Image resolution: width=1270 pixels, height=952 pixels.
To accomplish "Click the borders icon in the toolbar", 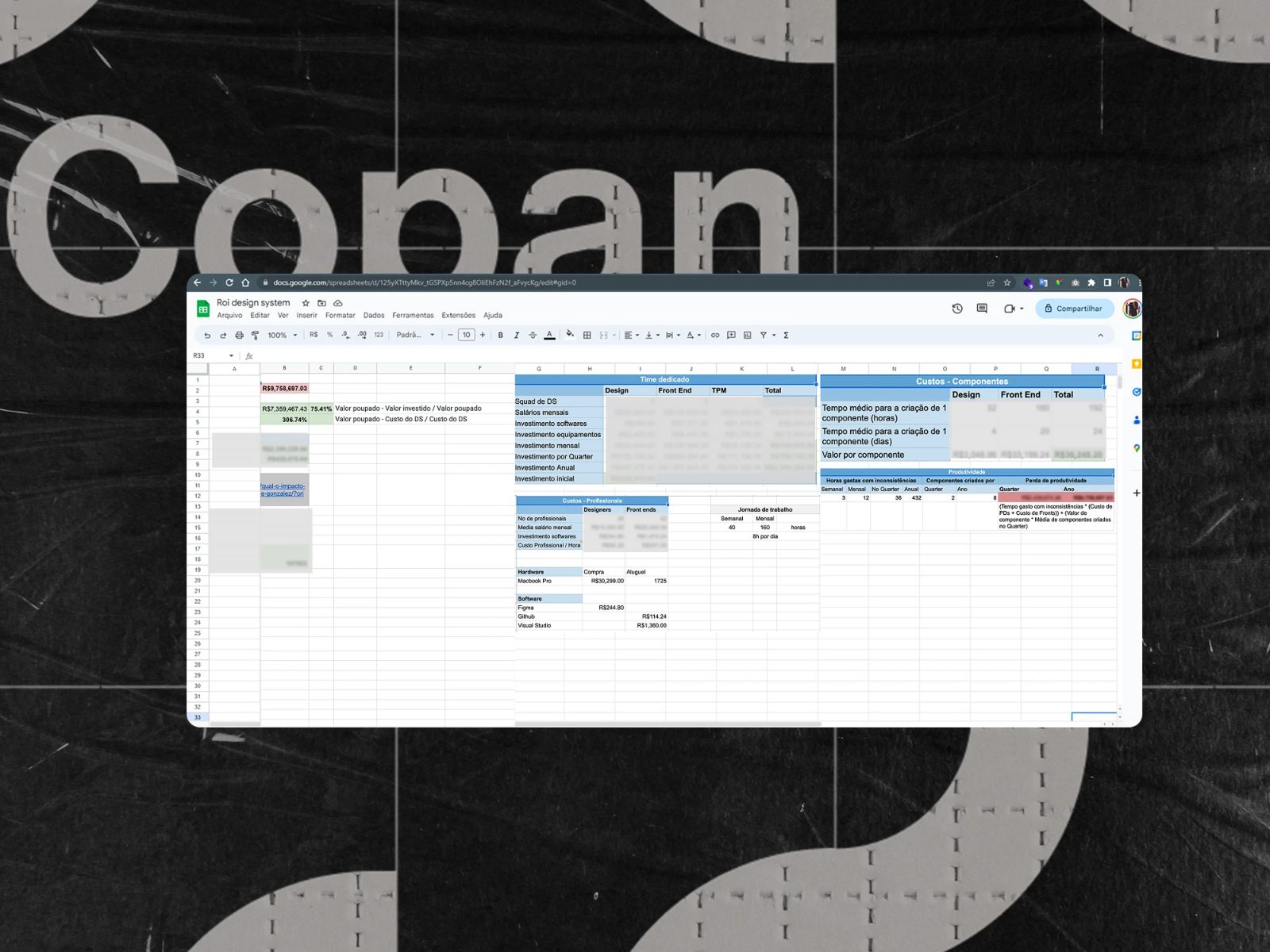I will pyautogui.click(x=587, y=336).
